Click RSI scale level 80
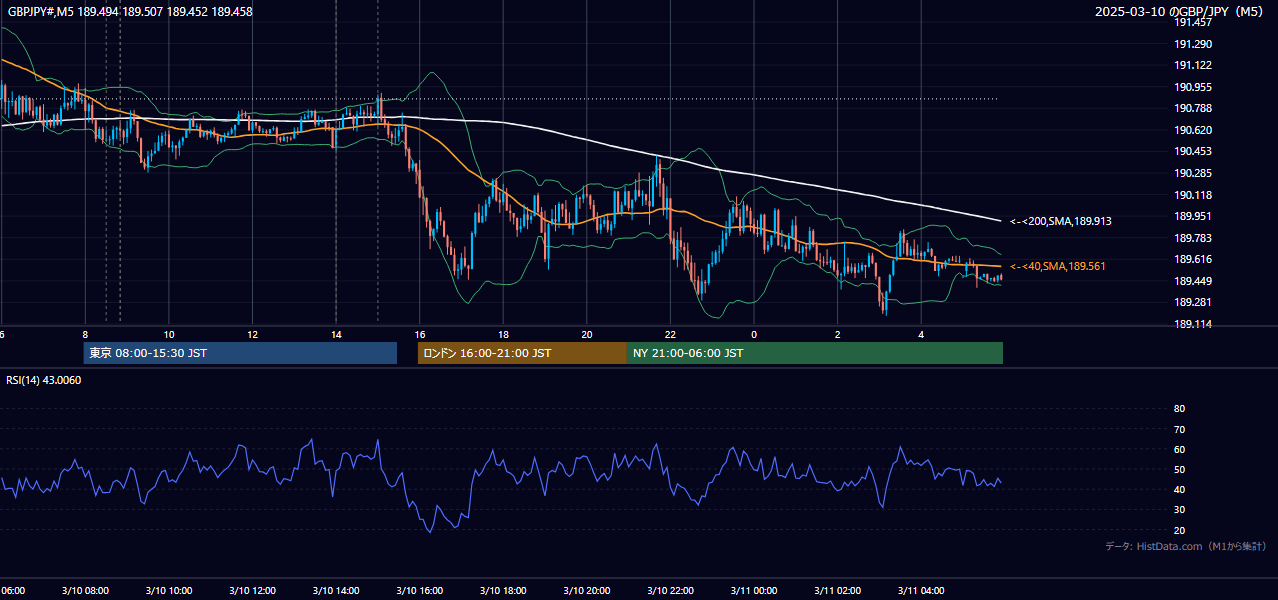 1180,409
